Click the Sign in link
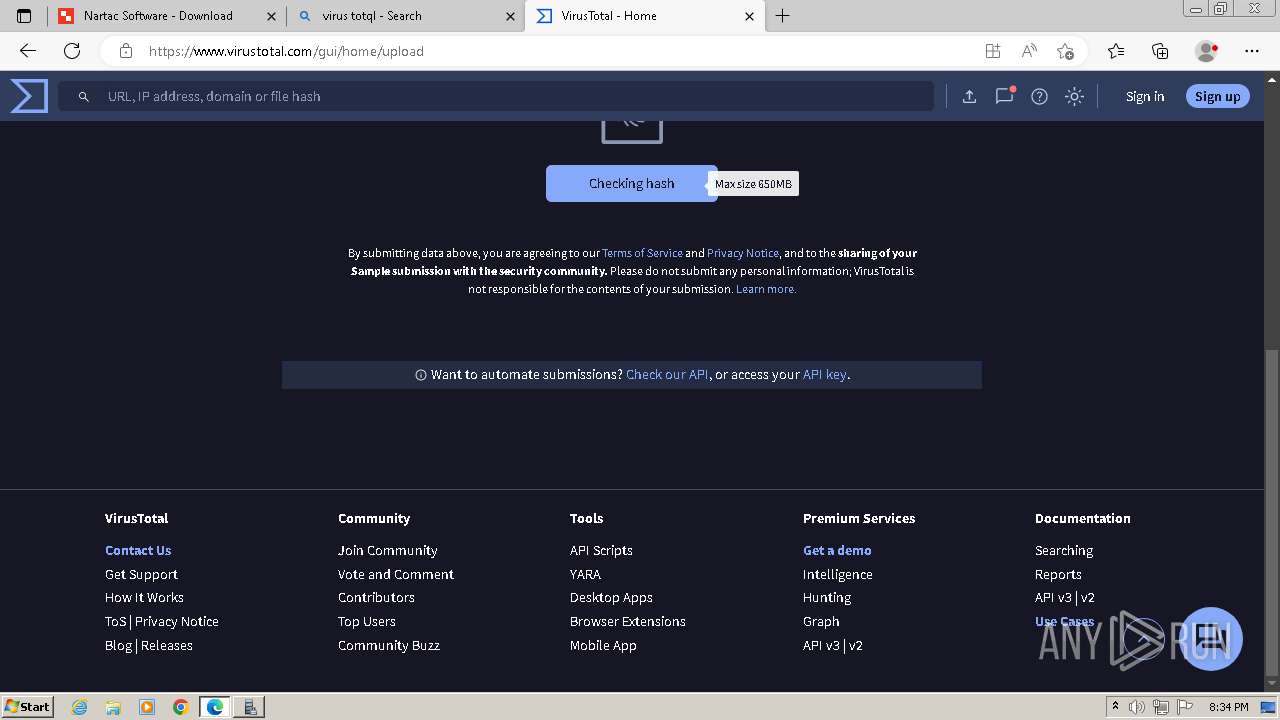Screen dimensions: 1280x720 click(1145, 97)
